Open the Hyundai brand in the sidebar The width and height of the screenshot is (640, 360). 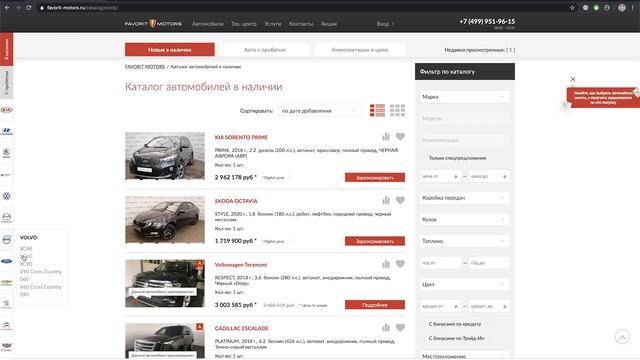[x=7, y=131]
